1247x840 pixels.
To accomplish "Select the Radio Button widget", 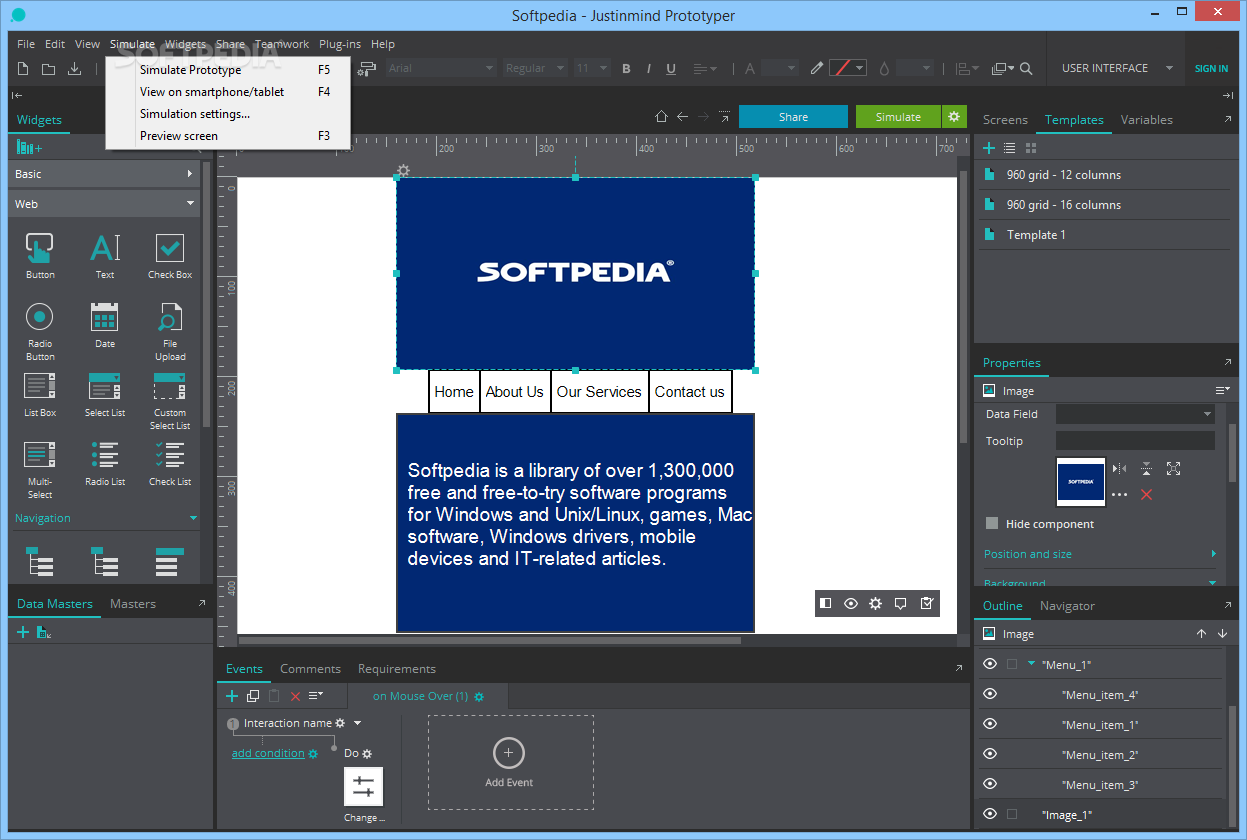I will [x=40, y=331].
